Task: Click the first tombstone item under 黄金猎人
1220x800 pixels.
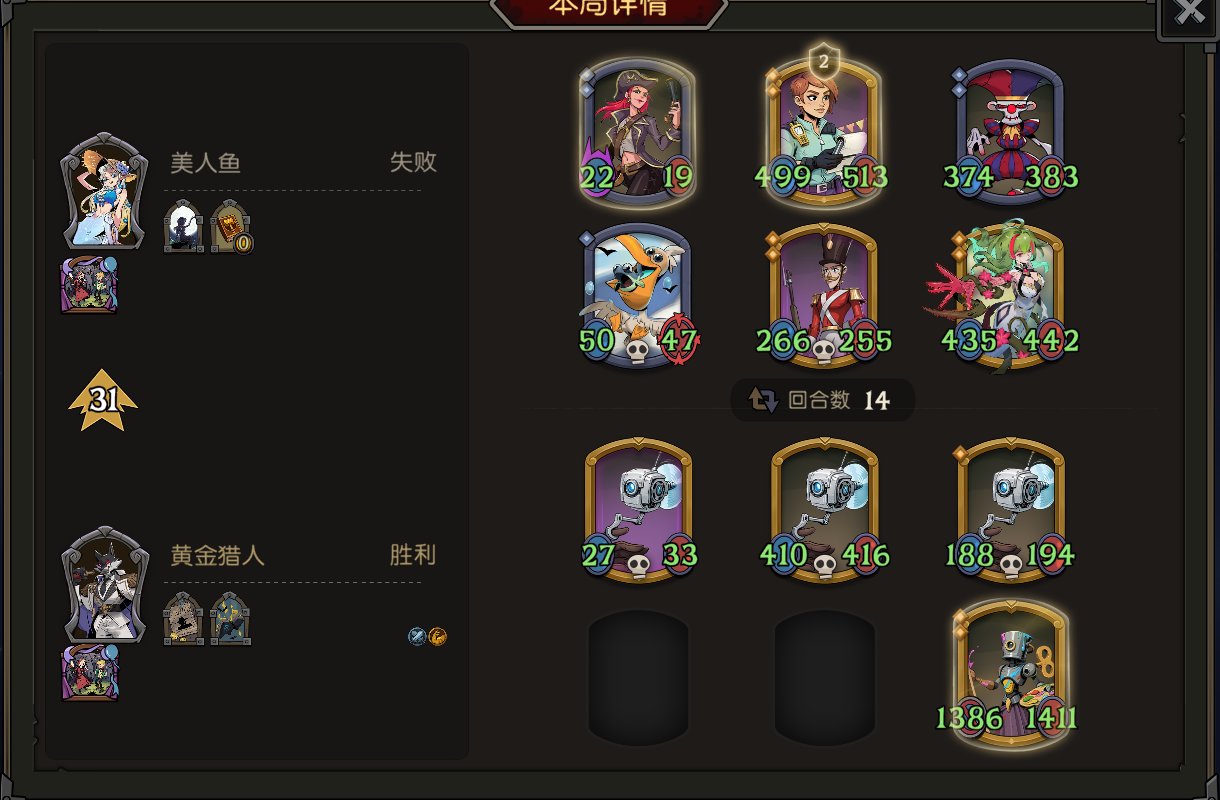Action: click(184, 619)
